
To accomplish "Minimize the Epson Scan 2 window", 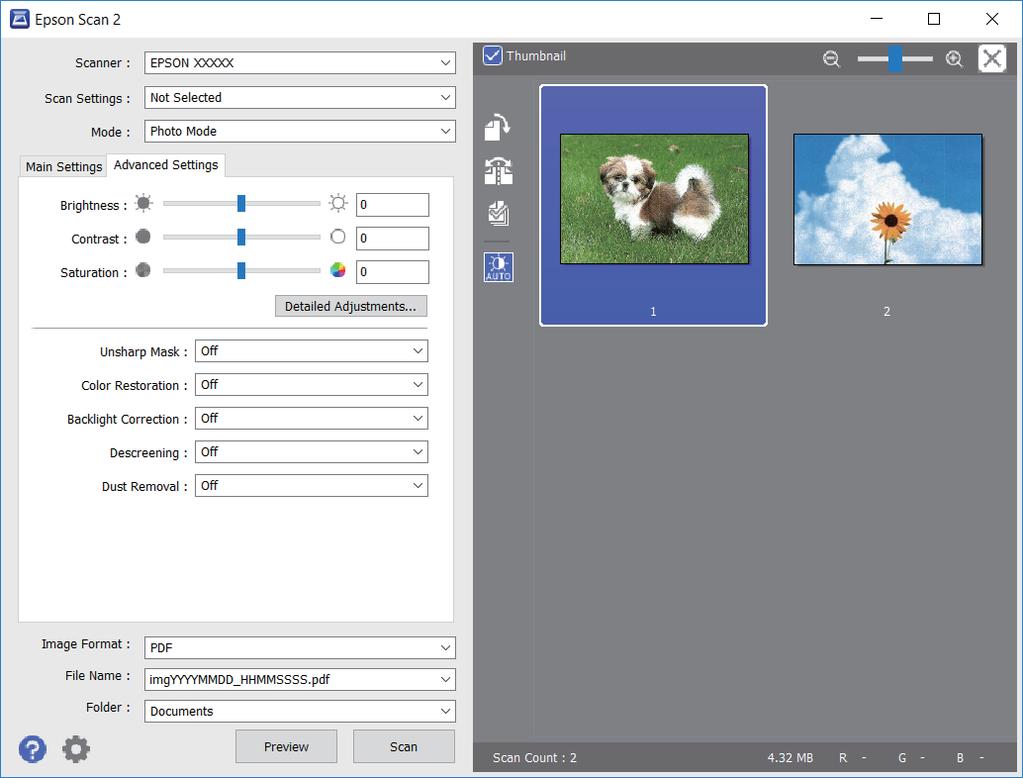I will click(x=876, y=19).
